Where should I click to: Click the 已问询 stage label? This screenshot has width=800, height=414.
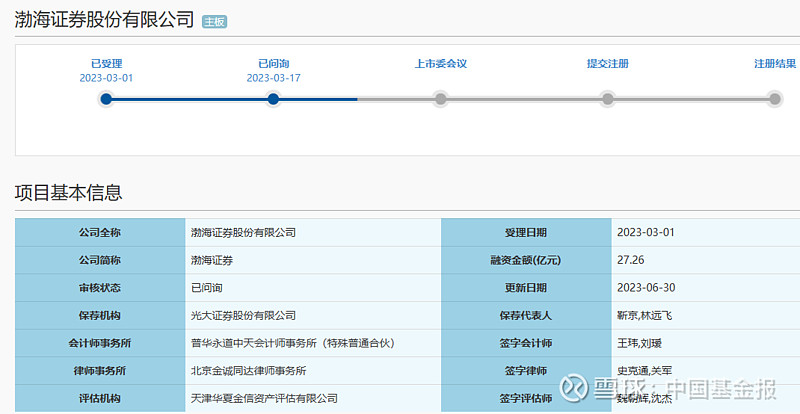(273, 64)
